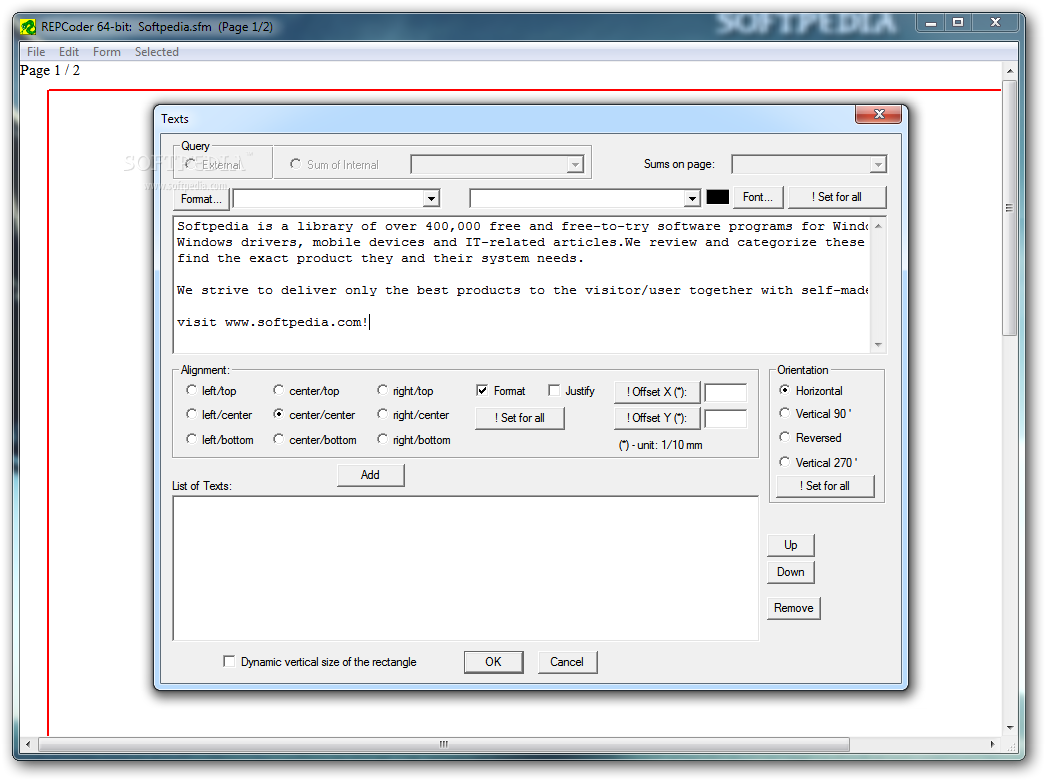Open the format combo box next to Format...

pyautogui.click(x=432, y=199)
